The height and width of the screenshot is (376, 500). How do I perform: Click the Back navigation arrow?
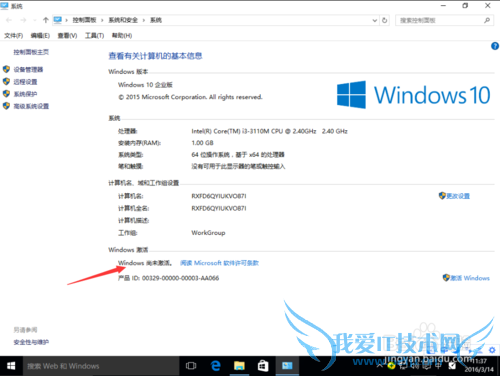9,20
